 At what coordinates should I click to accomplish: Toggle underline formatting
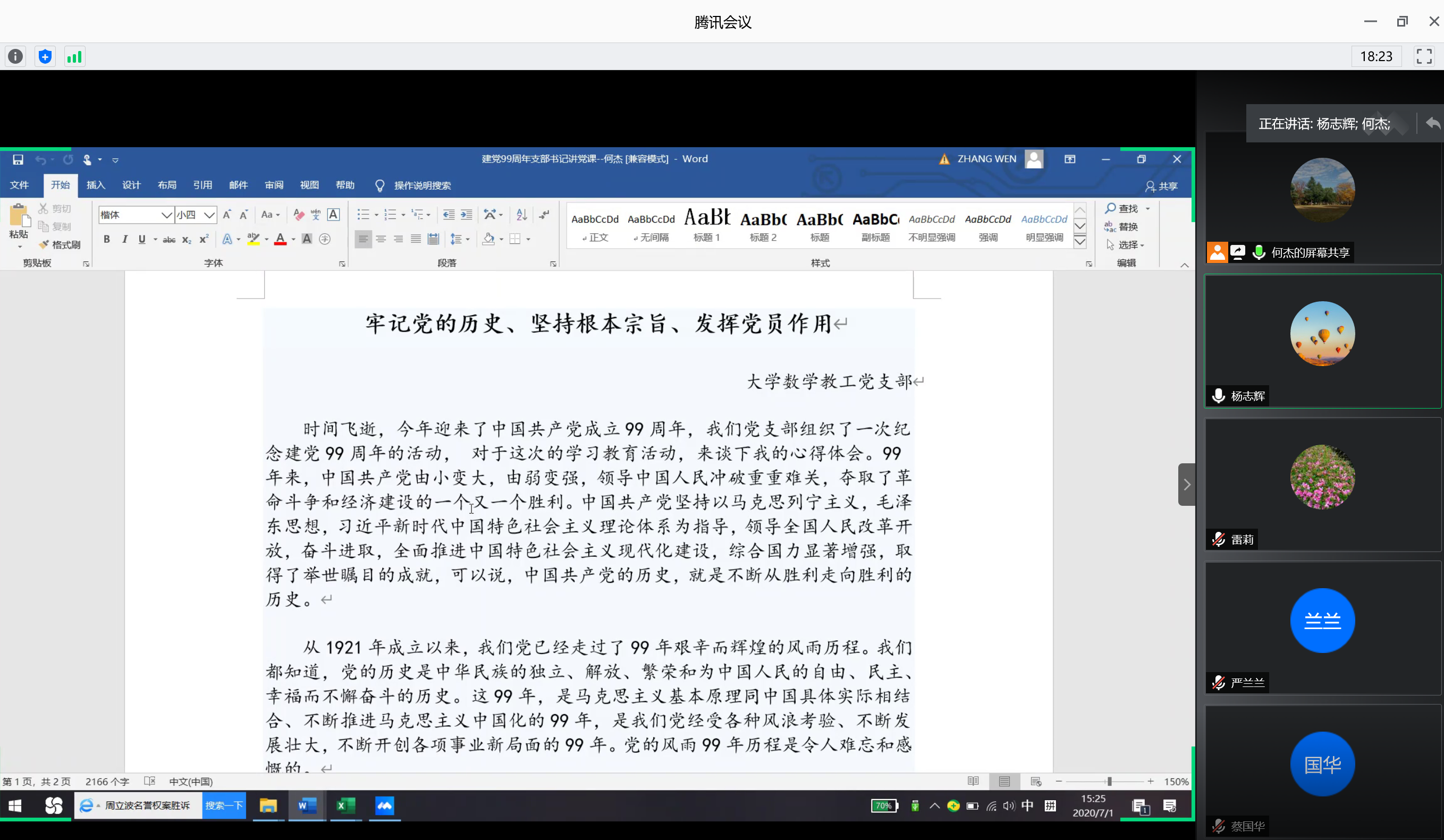pyautogui.click(x=142, y=240)
